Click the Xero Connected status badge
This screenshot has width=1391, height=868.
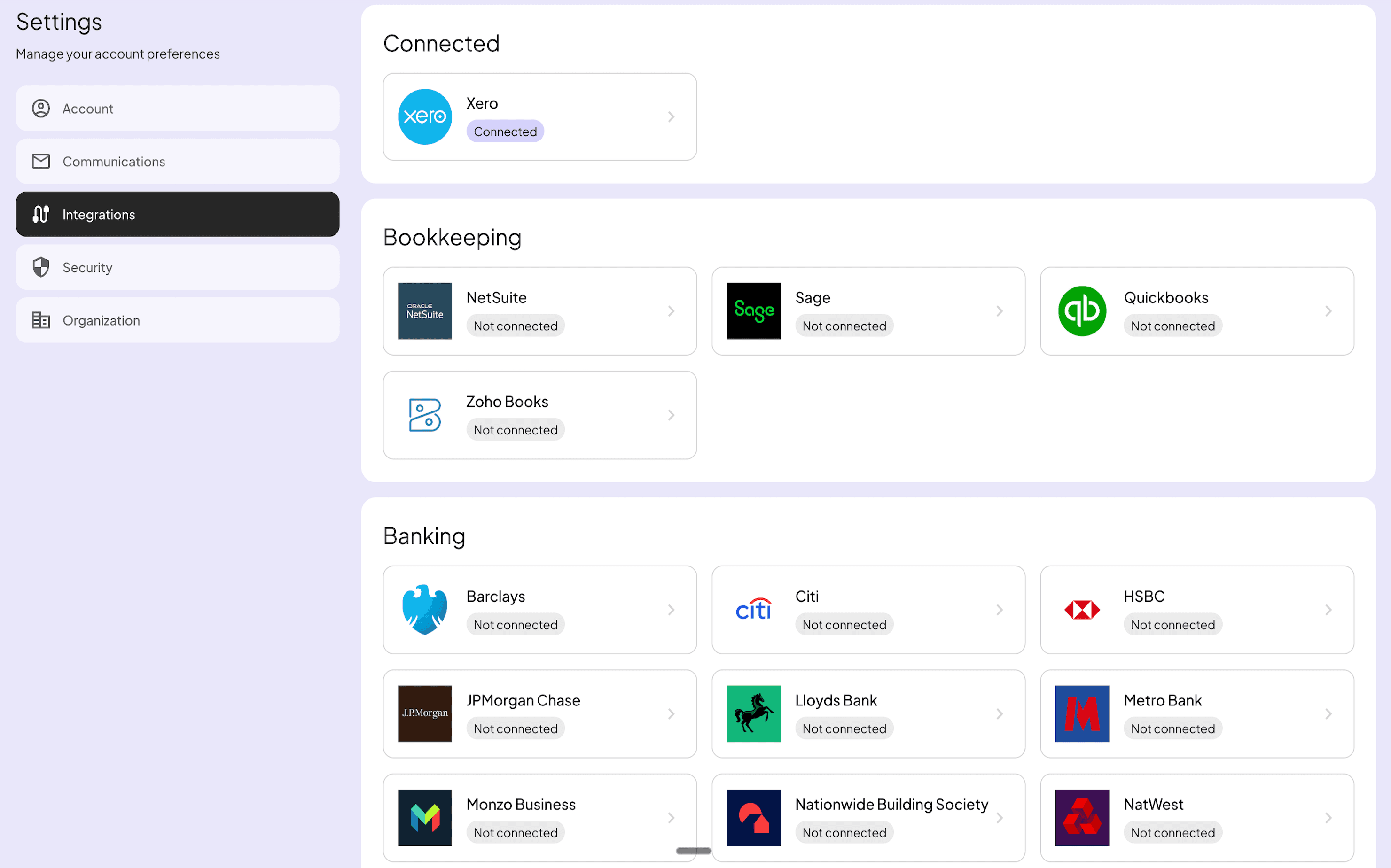tap(504, 132)
